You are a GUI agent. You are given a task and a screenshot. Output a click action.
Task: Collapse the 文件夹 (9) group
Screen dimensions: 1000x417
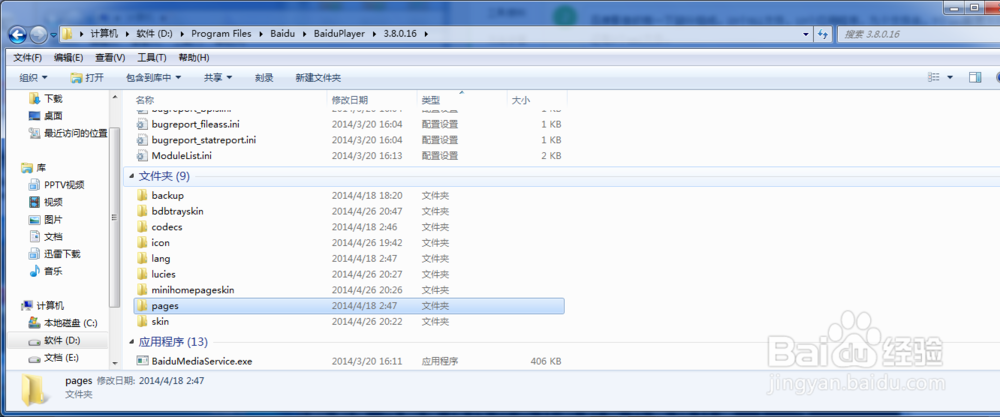click(131, 176)
